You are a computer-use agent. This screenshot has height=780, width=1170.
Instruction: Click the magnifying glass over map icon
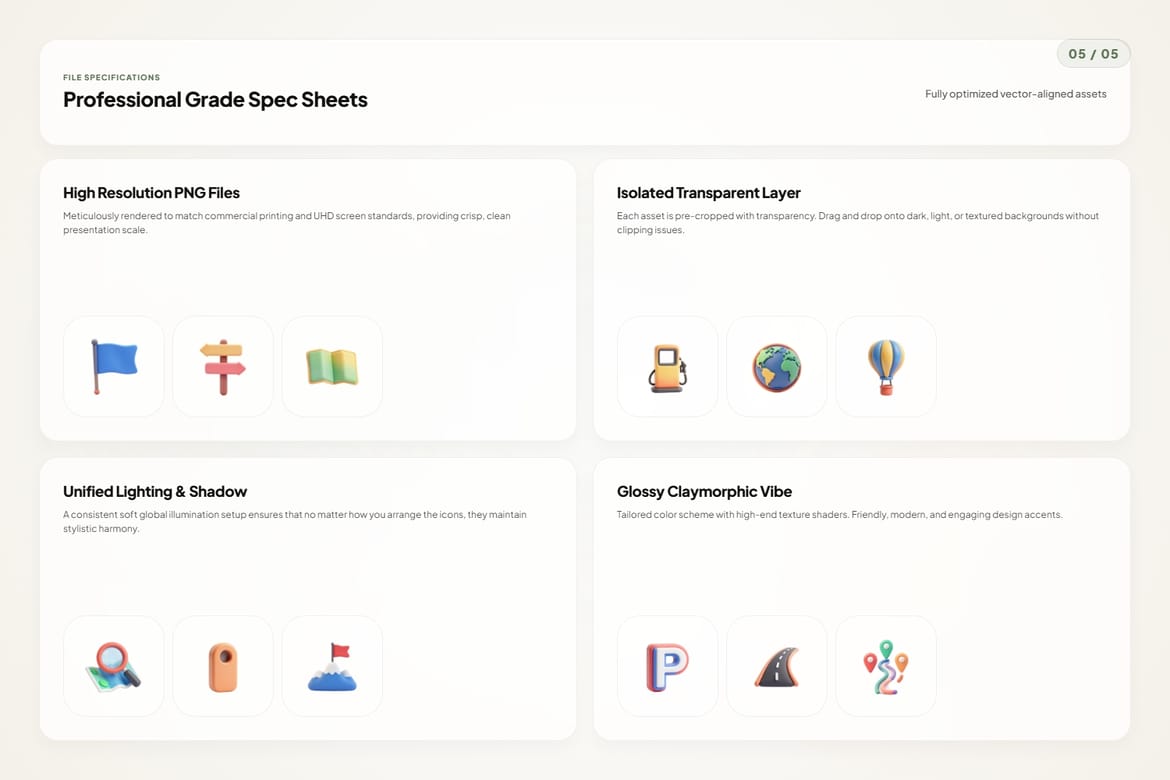coord(113,666)
